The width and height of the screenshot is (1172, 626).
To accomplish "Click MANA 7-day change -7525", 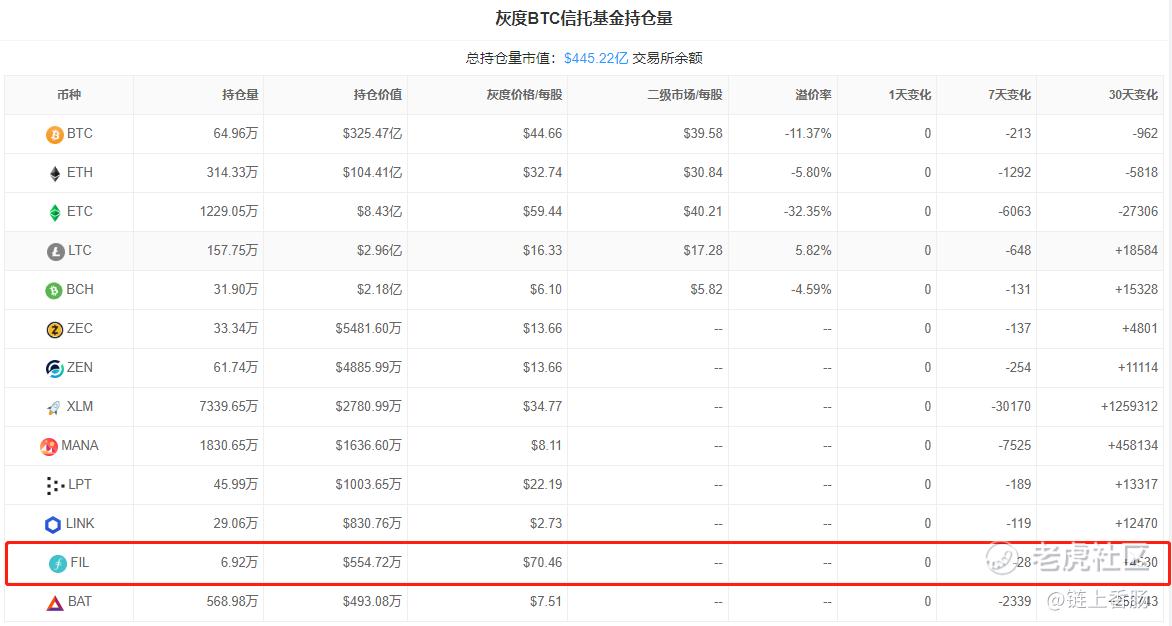I will 1014,445.
